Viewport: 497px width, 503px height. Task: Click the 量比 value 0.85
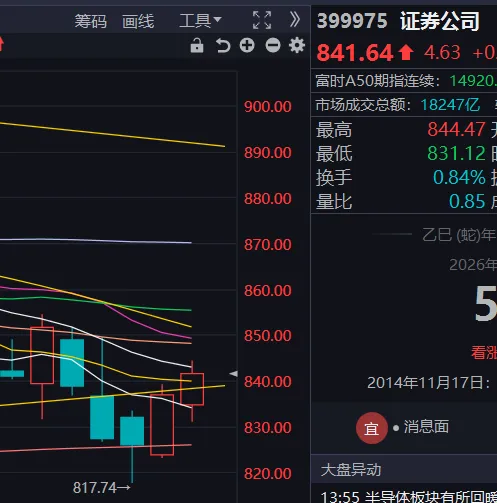pos(467,201)
